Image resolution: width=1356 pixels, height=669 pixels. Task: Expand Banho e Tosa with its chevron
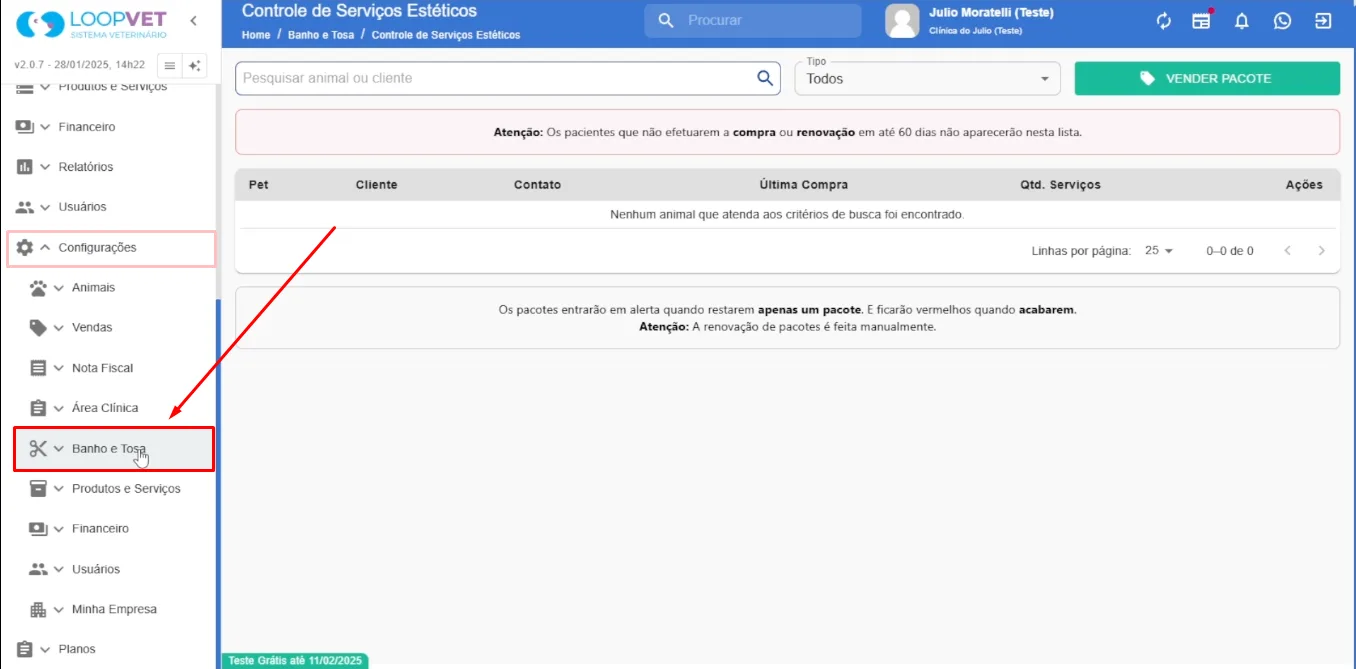pyautogui.click(x=59, y=449)
